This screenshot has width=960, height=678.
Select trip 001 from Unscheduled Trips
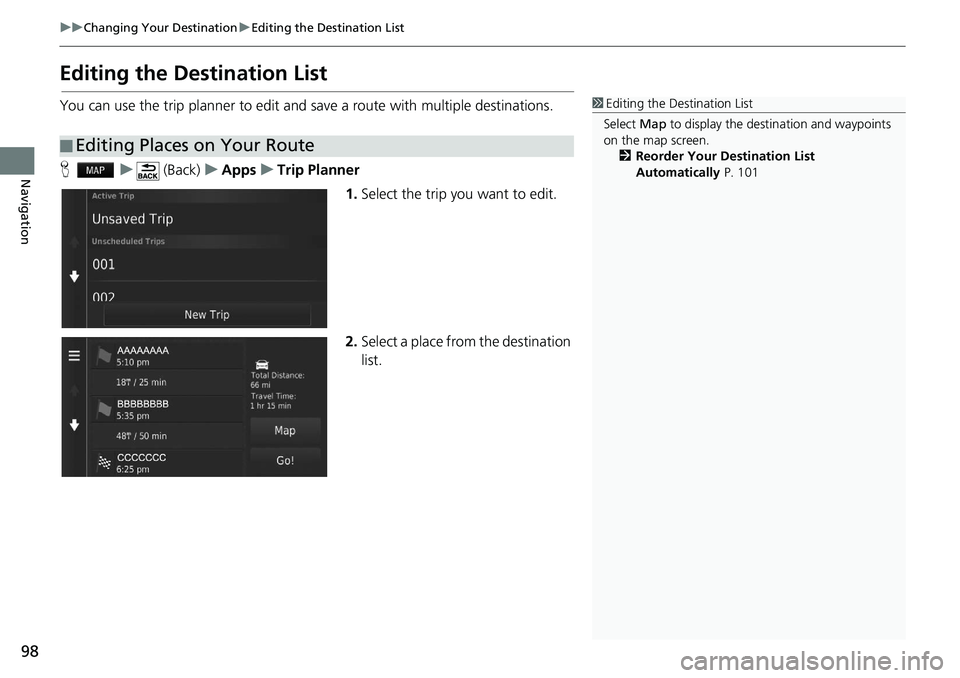(207, 265)
